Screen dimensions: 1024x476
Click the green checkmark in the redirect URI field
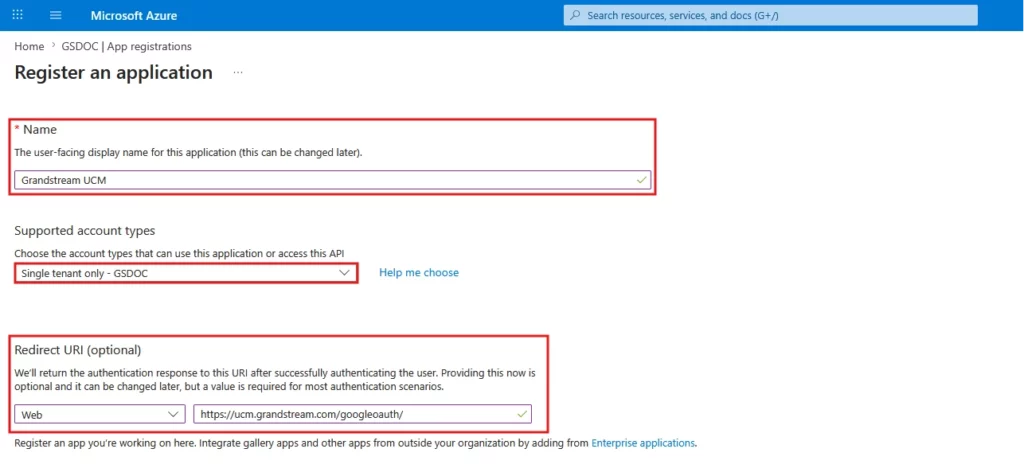coord(522,413)
